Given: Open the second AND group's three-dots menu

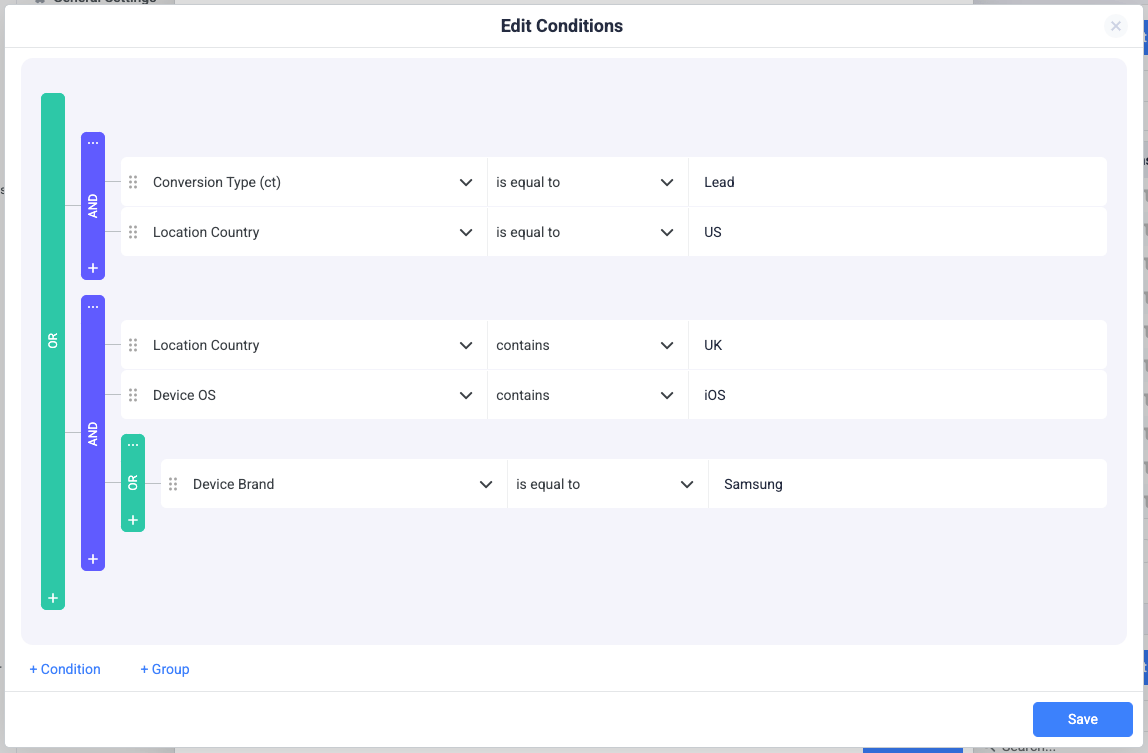Looking at the screenshot, I should 93,307.
